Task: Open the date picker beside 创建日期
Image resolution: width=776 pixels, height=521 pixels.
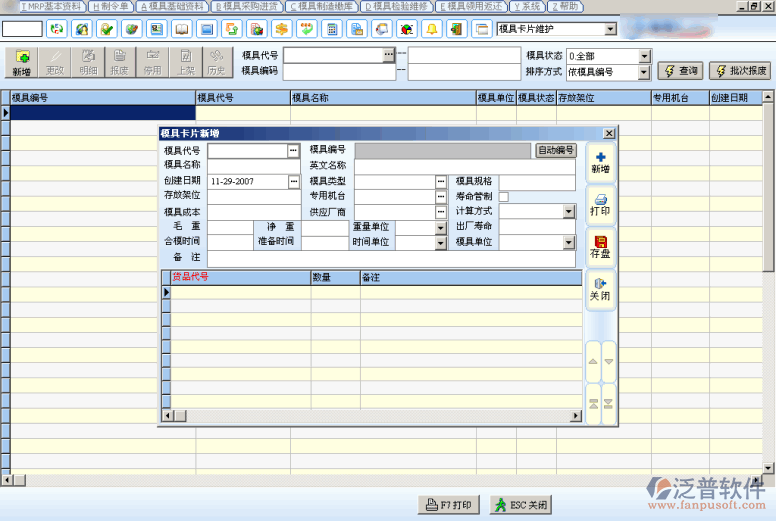Action: (294, 182)
